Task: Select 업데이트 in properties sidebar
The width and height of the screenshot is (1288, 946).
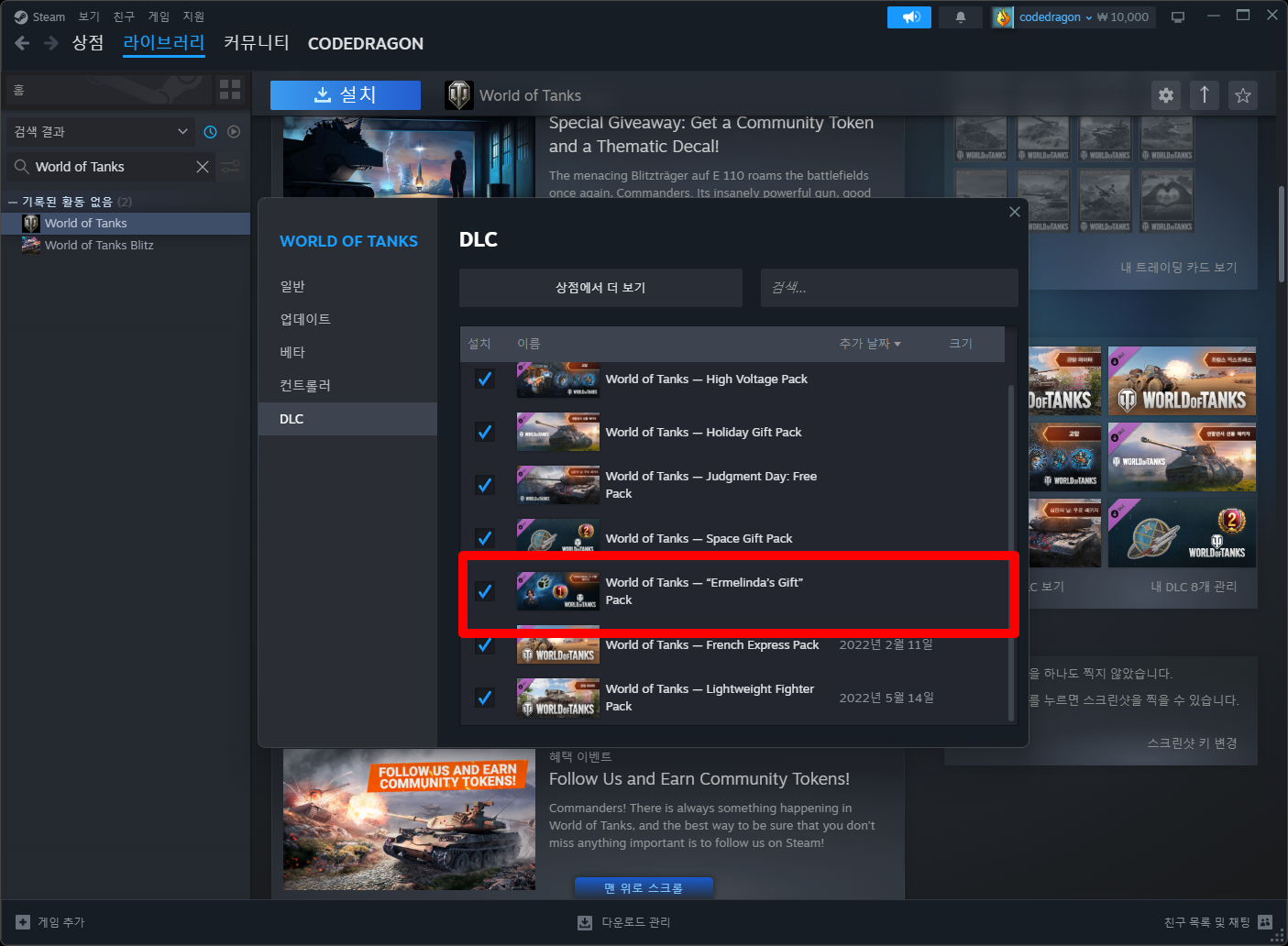Action: point(347,319)
